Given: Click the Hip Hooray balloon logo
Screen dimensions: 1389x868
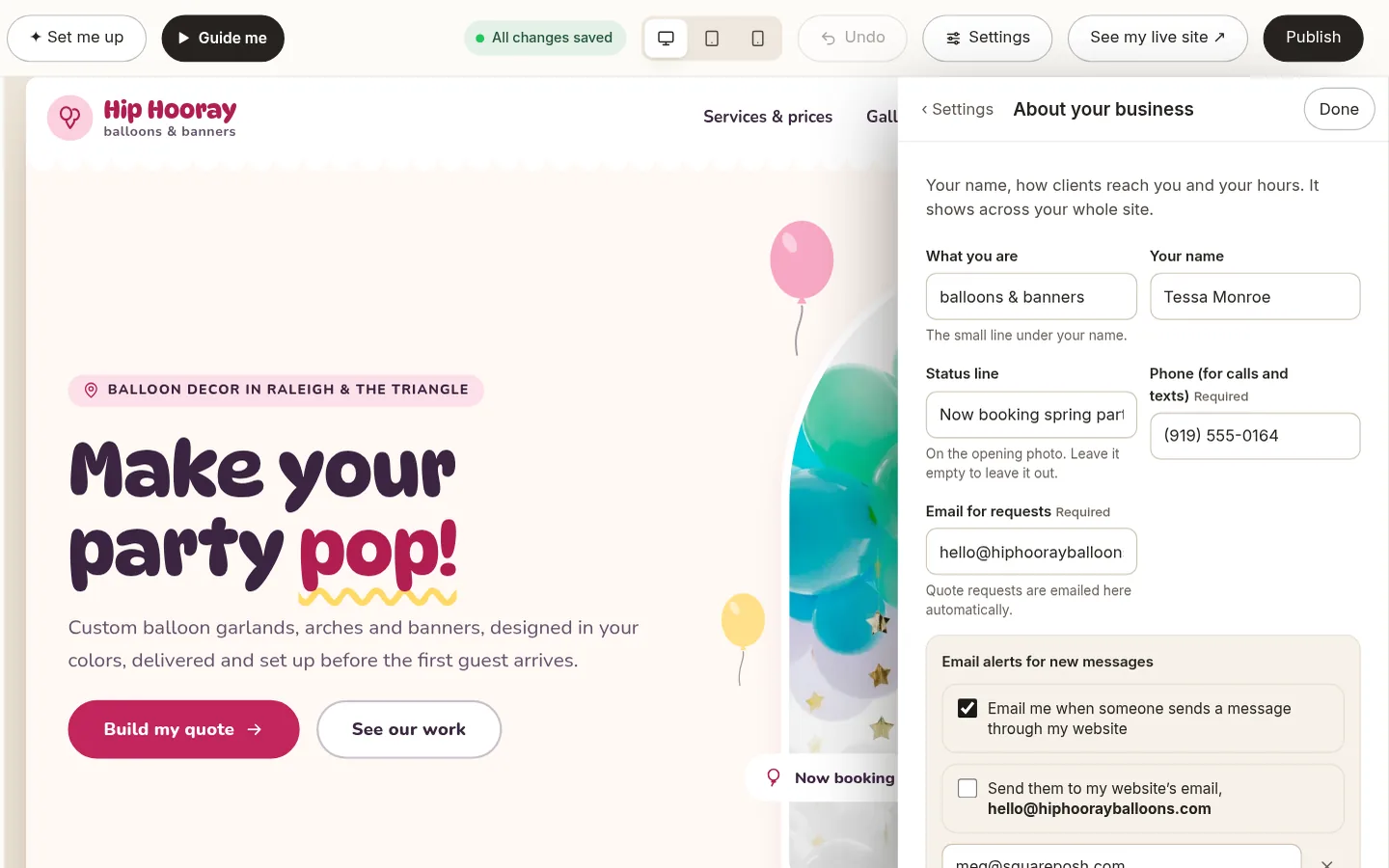Looking at the screenshot, I should [x=70, y=118].
